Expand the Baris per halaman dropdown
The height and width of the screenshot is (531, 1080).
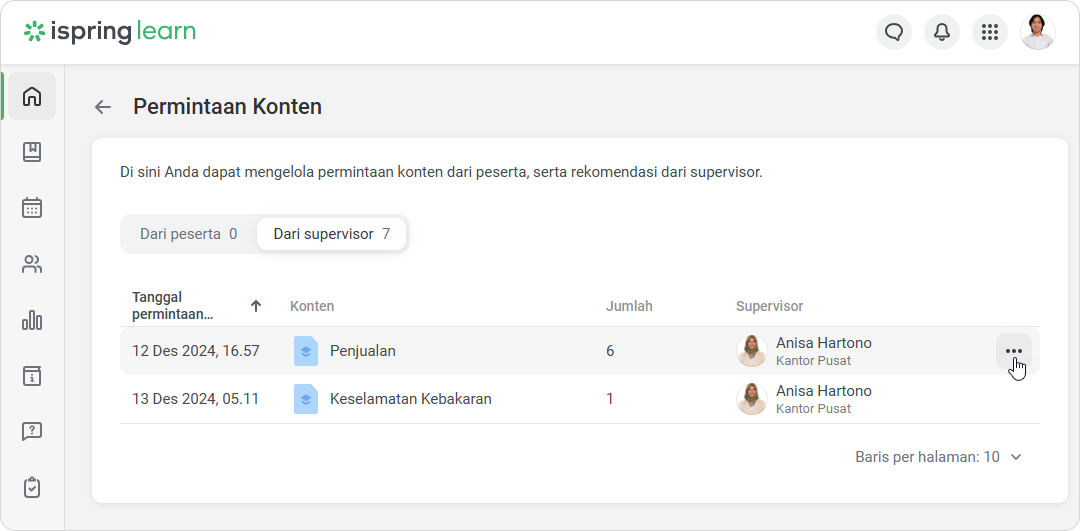click(939, 457)
